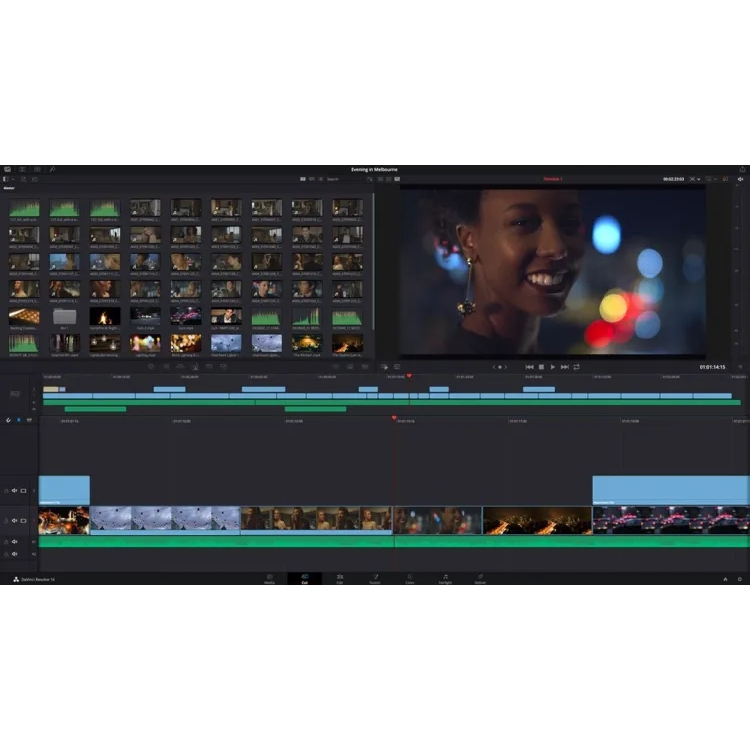Toggle the Loop playback button
The width and height of the screenshot is (750, 750).
(x=577, y=367)
